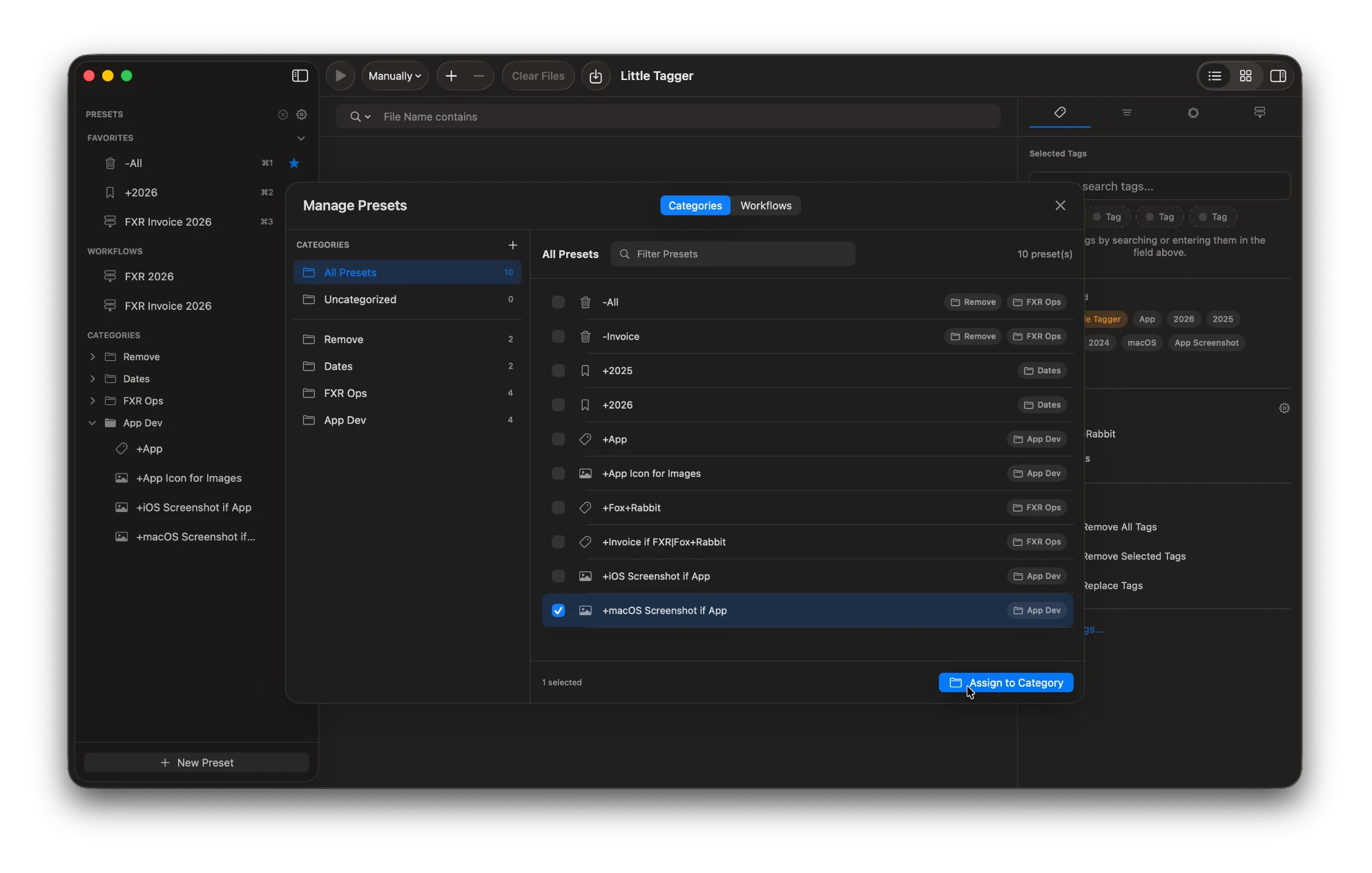Select +App Icon for Images in sidebar
The height and width of the screenshot is (873, 1372).
188,478
